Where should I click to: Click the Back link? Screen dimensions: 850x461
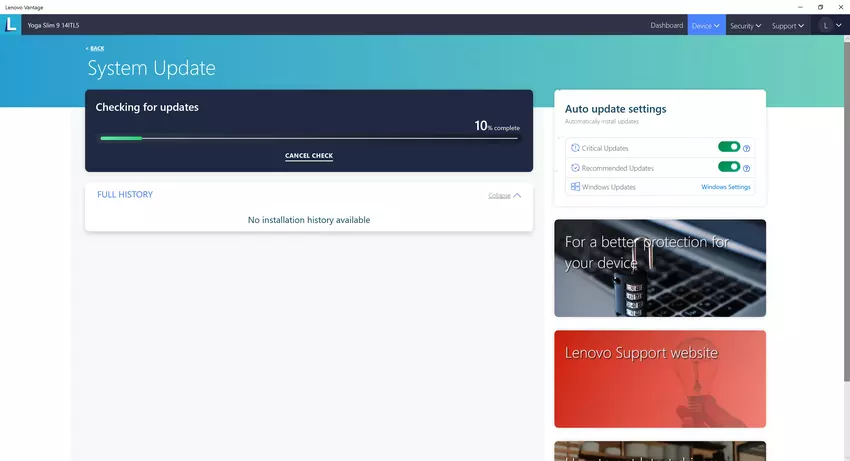(x=95, y=48)
